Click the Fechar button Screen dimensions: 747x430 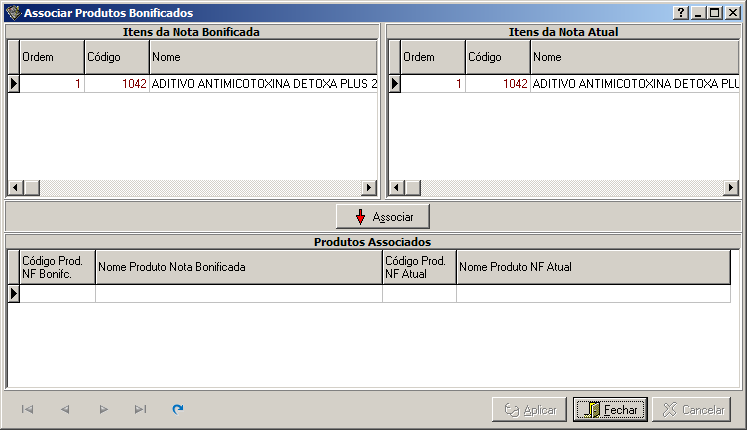click(610, 410)
